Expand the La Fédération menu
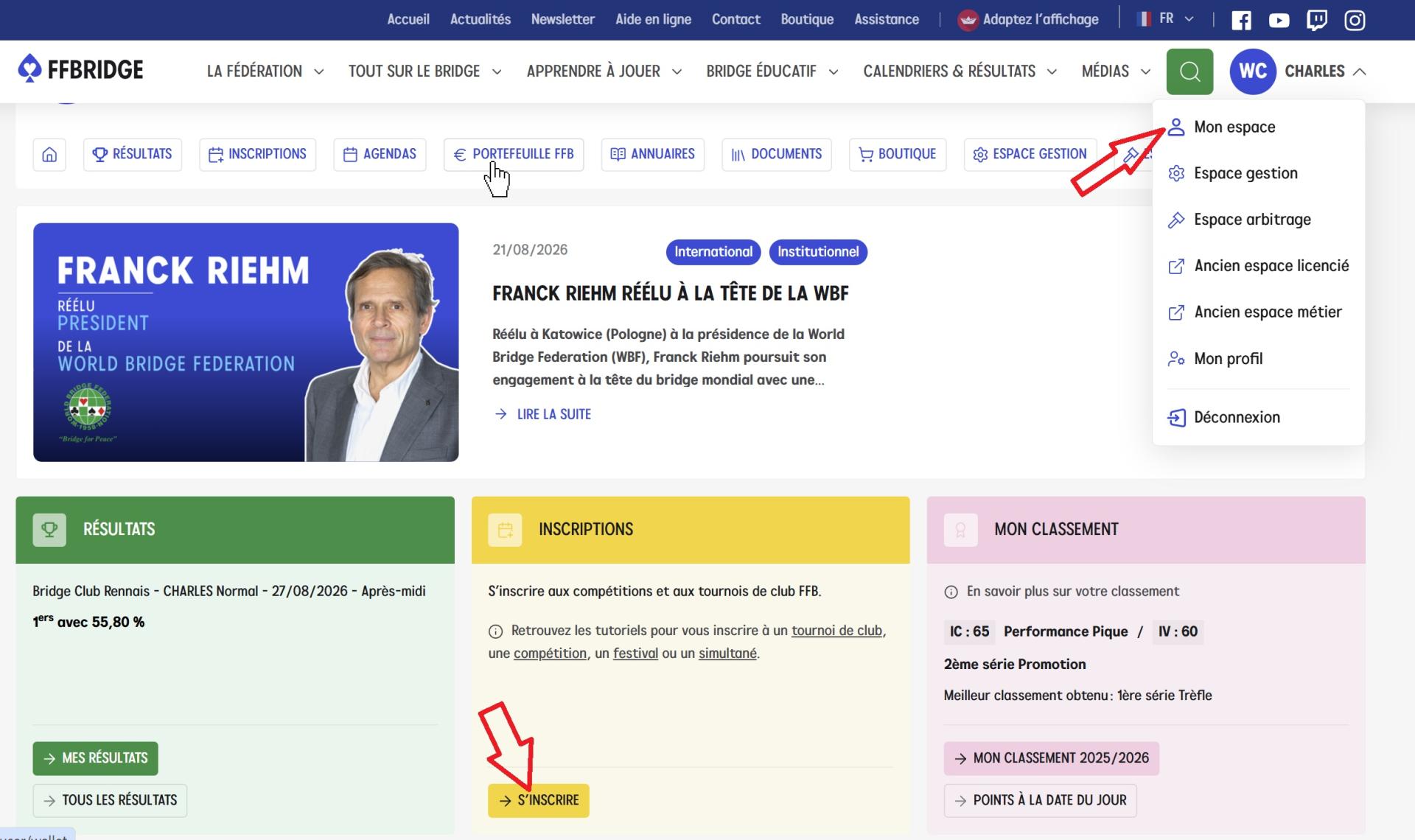1415x840 pixels. [x=265, y=71]
